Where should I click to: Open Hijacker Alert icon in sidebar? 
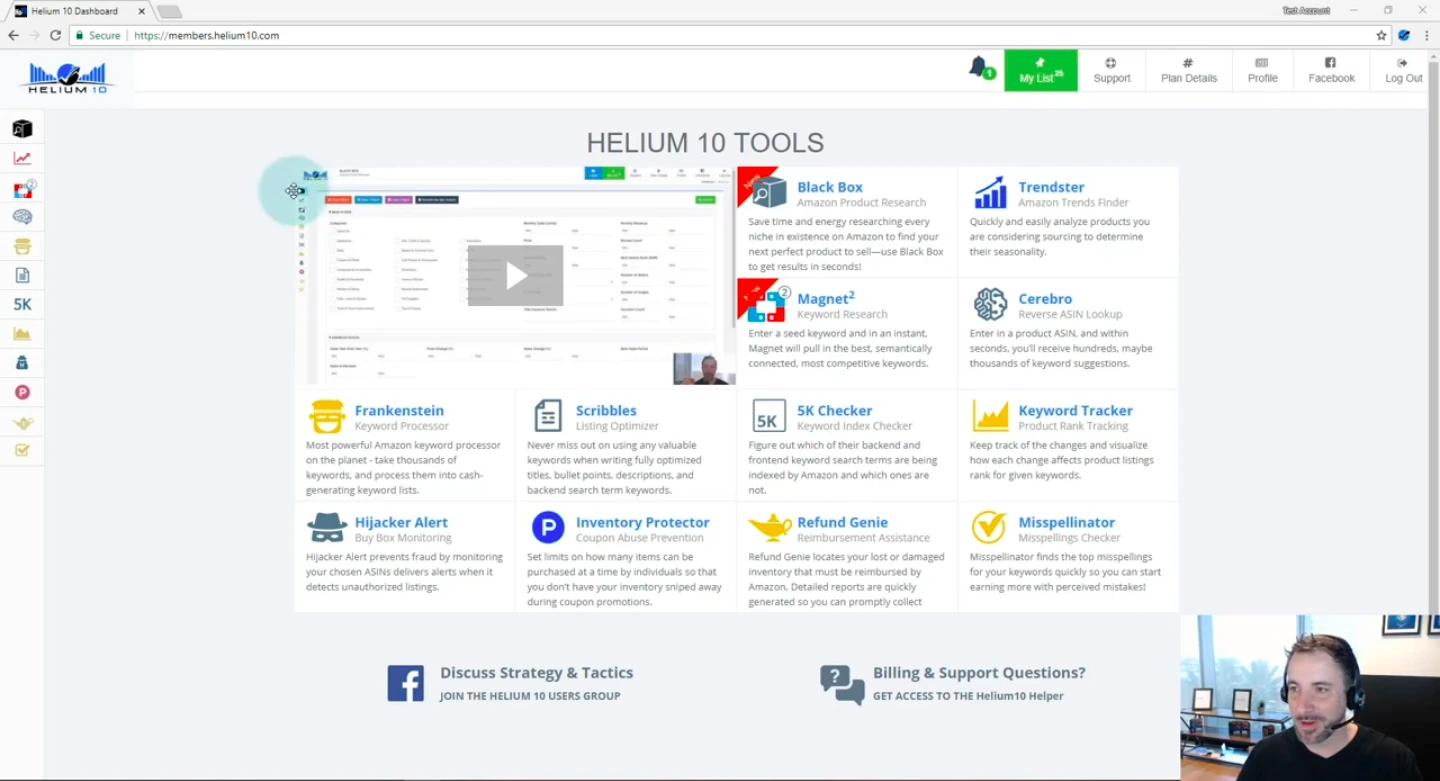pyautogui.click(x=22, y=363)
